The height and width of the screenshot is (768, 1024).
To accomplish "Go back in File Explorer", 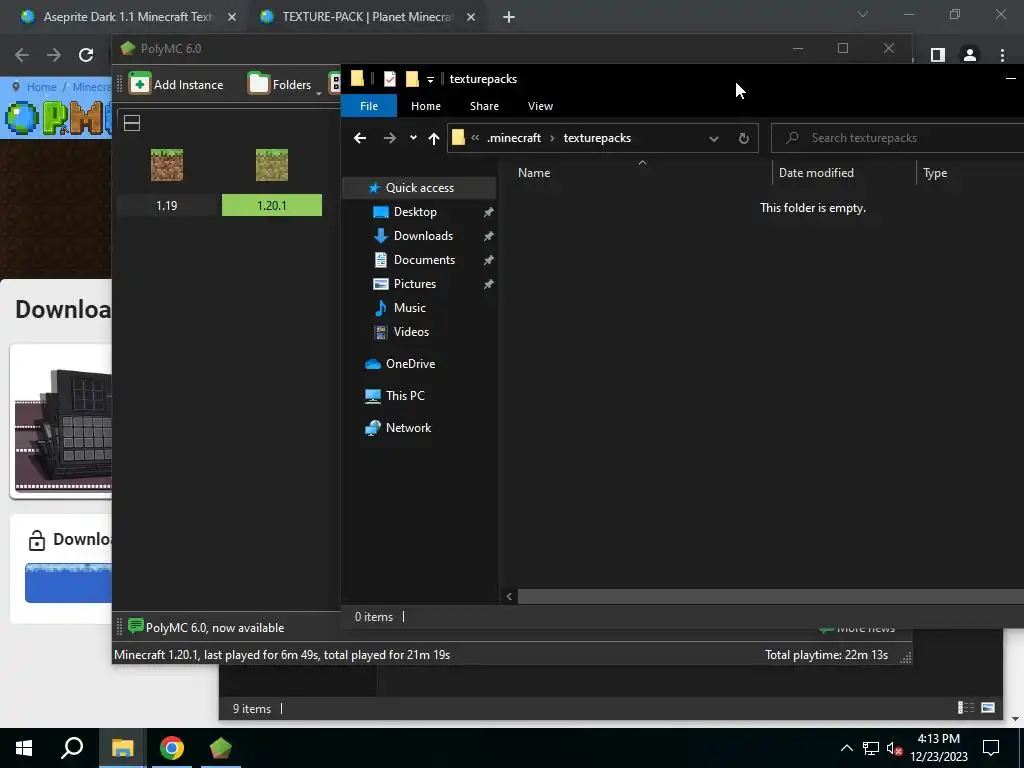I will 360,138.
